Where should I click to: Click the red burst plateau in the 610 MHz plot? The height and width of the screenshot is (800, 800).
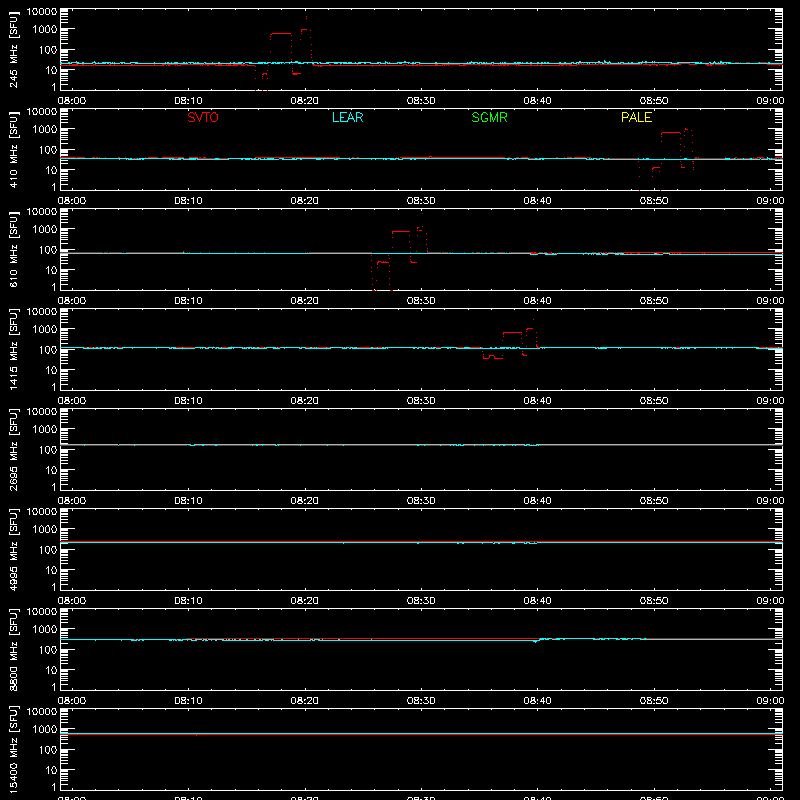click(401, 232)
